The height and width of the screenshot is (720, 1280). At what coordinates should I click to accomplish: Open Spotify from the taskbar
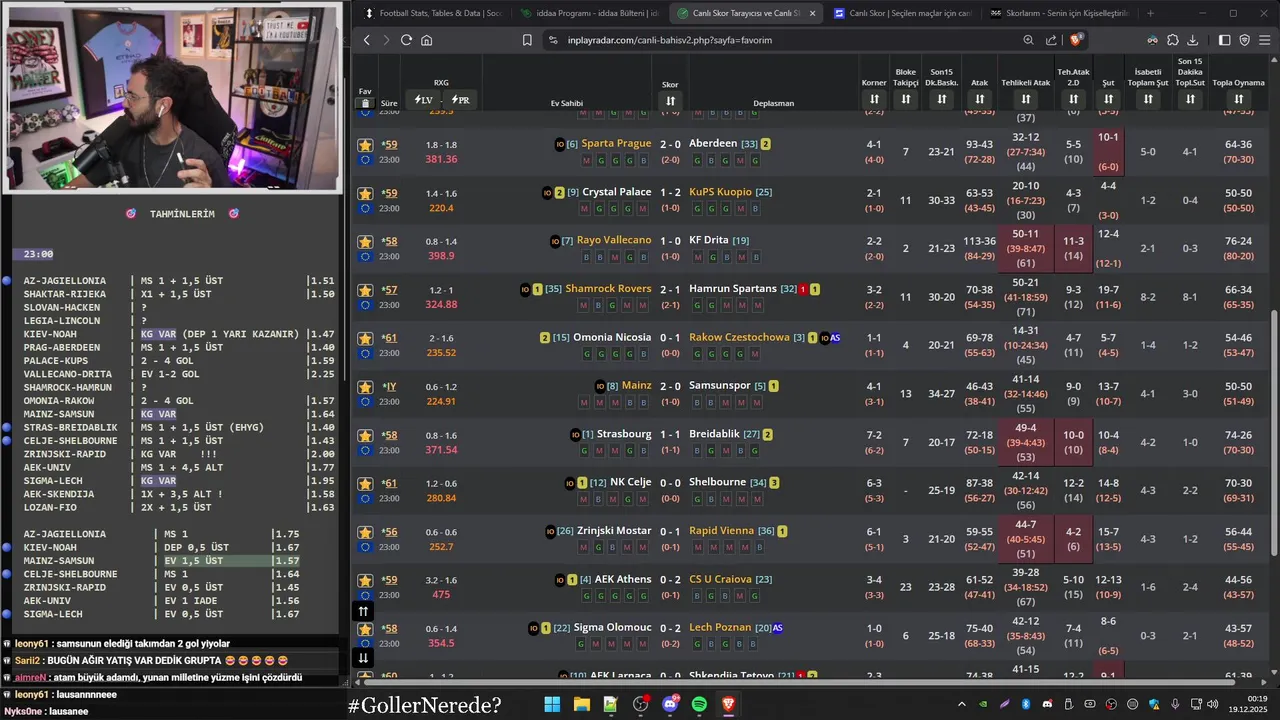699,705
